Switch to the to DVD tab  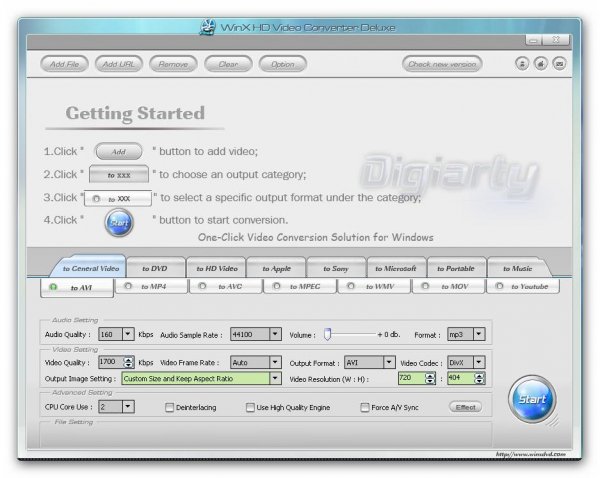[155, 268]
